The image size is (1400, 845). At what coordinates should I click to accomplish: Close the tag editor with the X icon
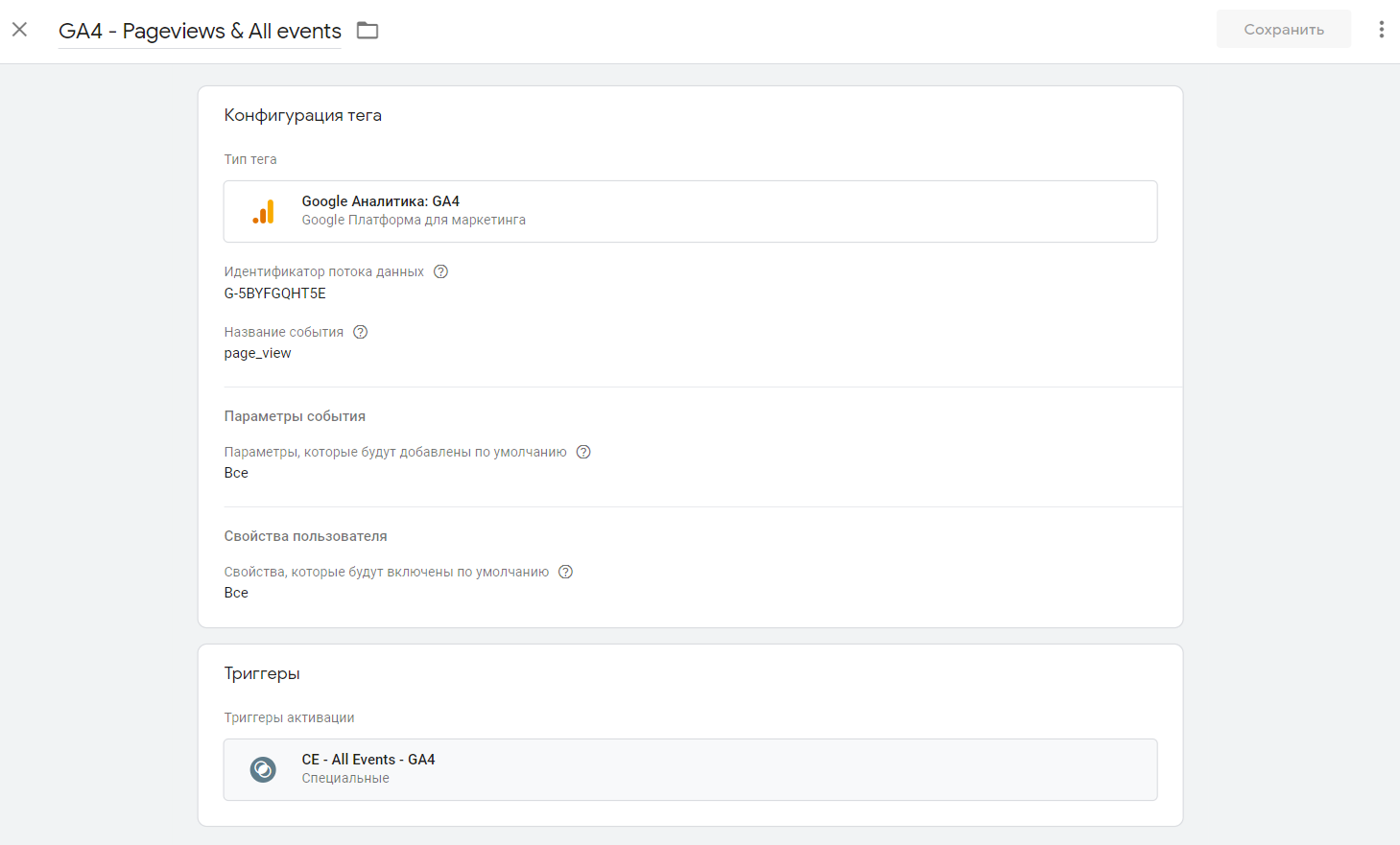(x=19, y=30)
